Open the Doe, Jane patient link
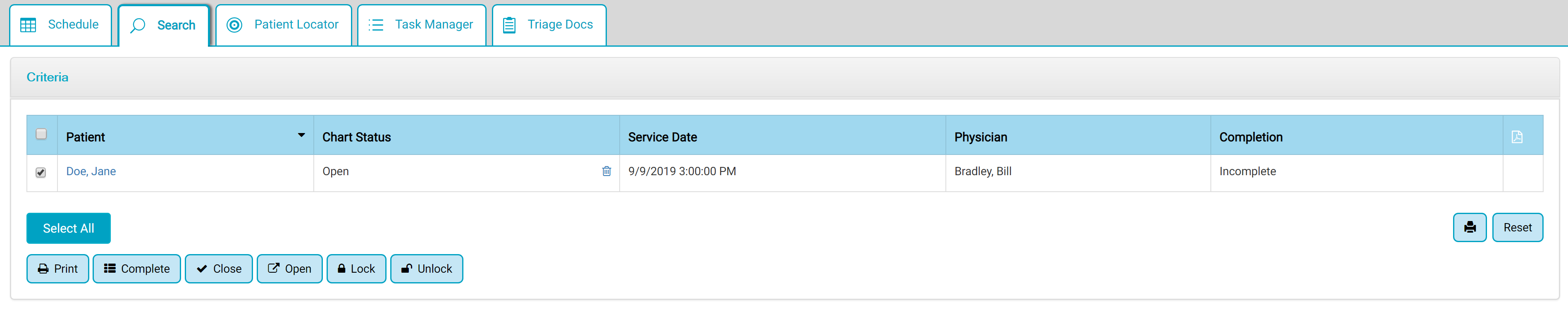This screenshot has width=1568, height=314. coord(91,171)
